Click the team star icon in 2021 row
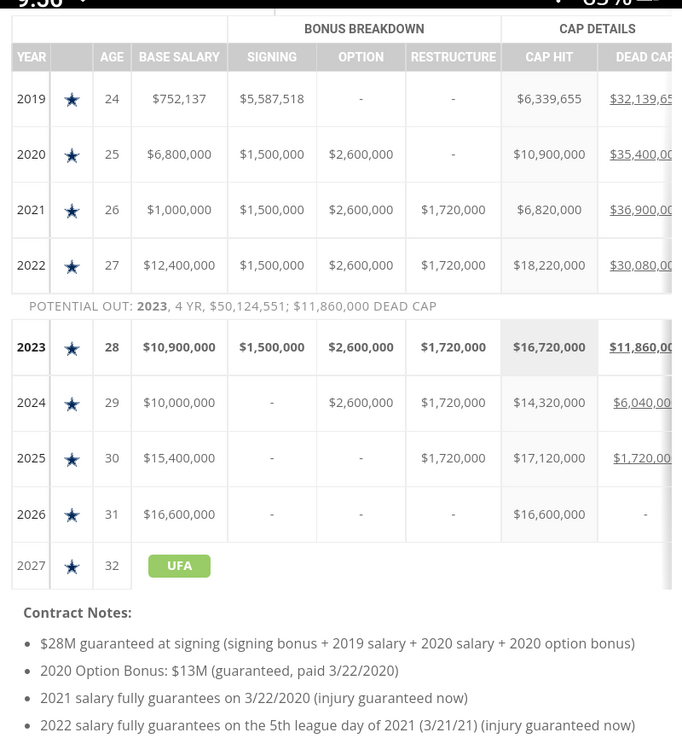Image resolution: width=682 pixels, height=750 pixels. pos(72,211)
